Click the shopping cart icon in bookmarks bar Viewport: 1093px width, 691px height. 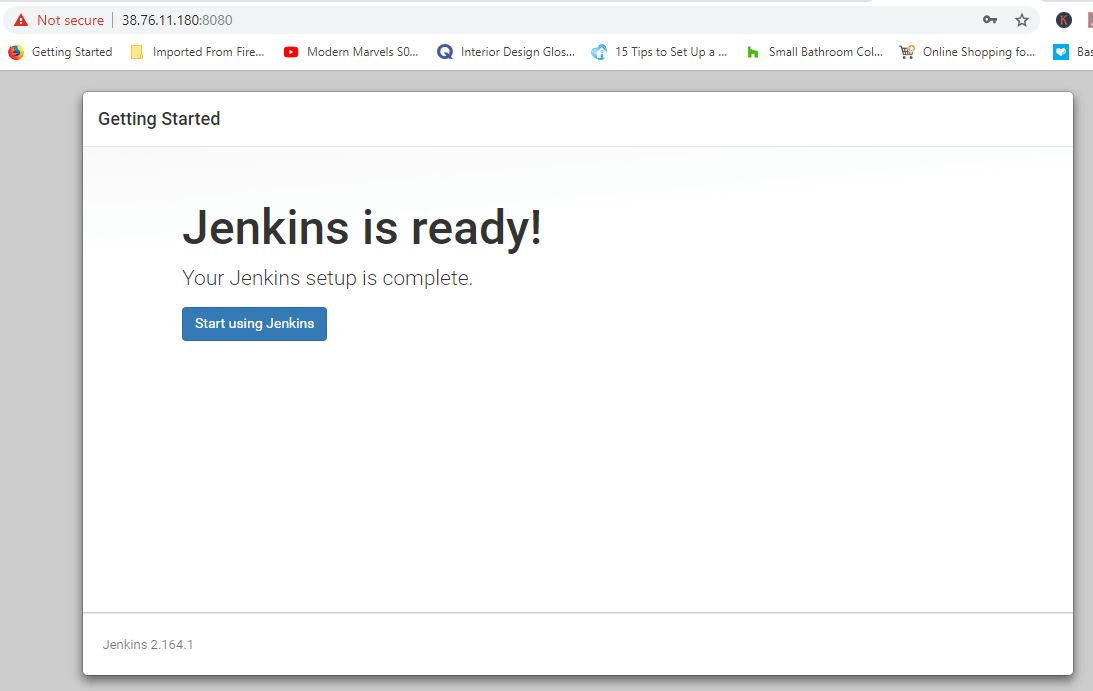tap(907, 52)
